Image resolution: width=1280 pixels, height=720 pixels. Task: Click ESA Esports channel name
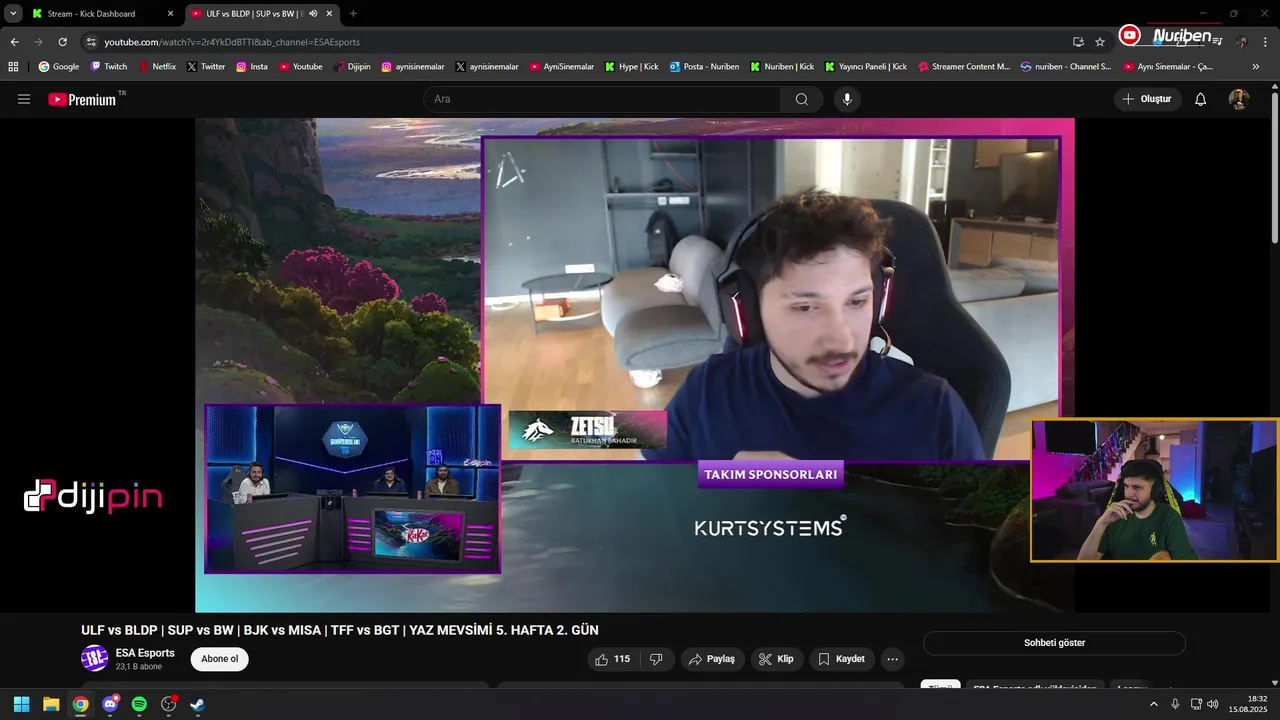point(145,653)
